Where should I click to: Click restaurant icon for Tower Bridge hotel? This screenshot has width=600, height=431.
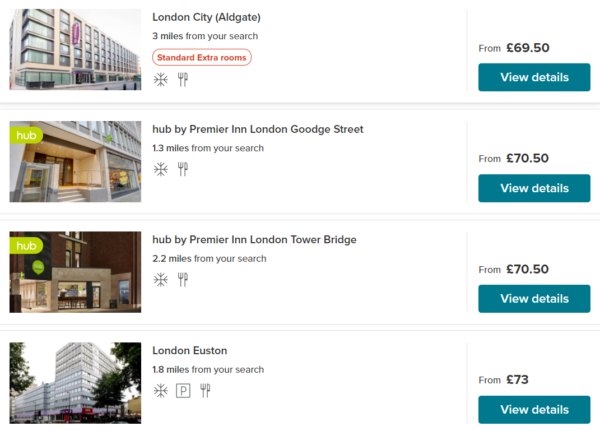(183, 280)
